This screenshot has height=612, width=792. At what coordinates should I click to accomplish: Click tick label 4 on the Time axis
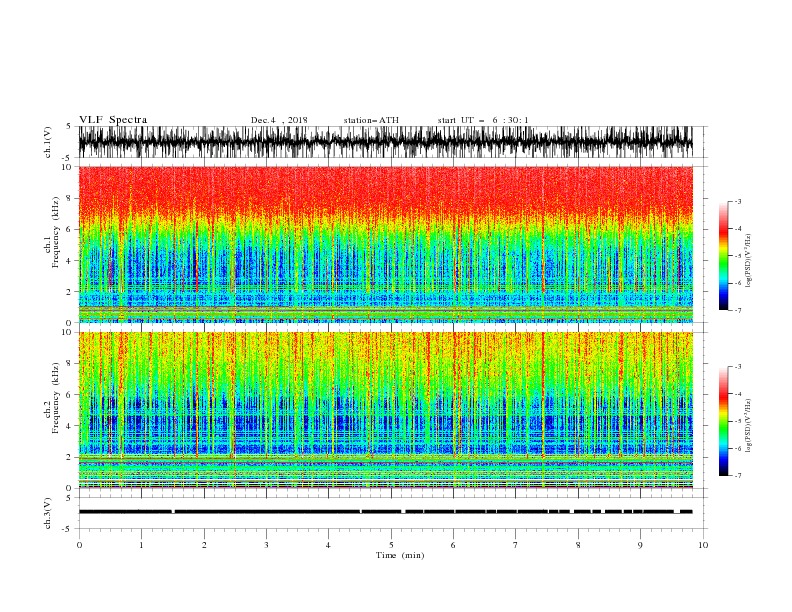328,545
